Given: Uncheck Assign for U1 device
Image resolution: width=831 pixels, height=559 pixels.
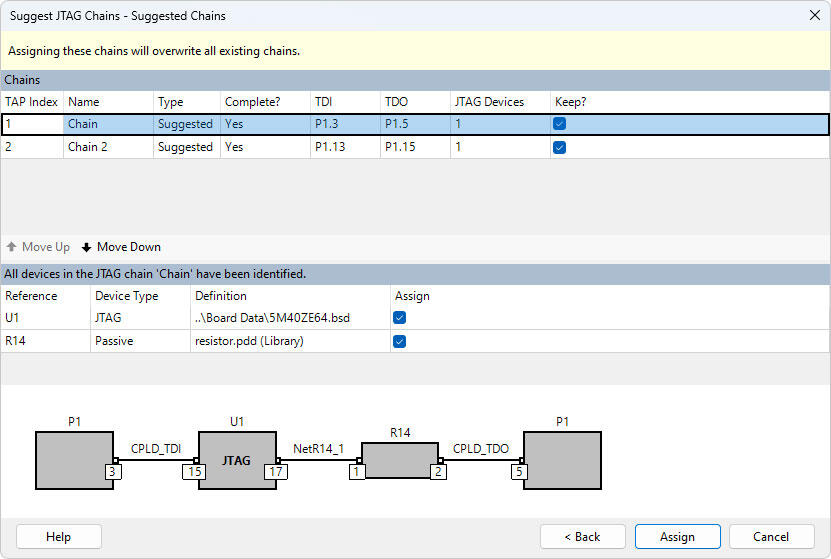Looking at the screenshot, I should (x=400, y=318).
